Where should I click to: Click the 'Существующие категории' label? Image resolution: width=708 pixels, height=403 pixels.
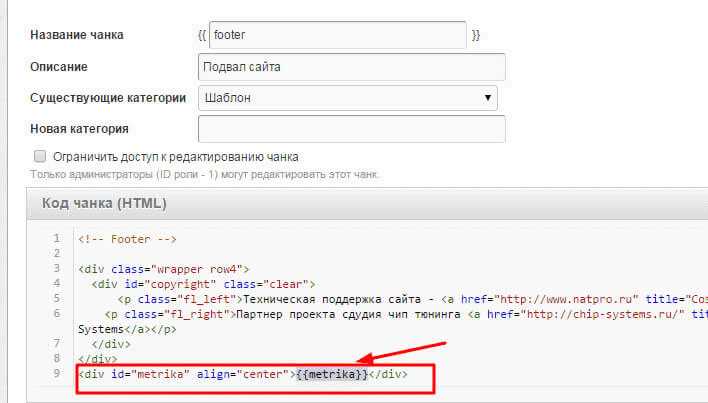coord(108,98)
